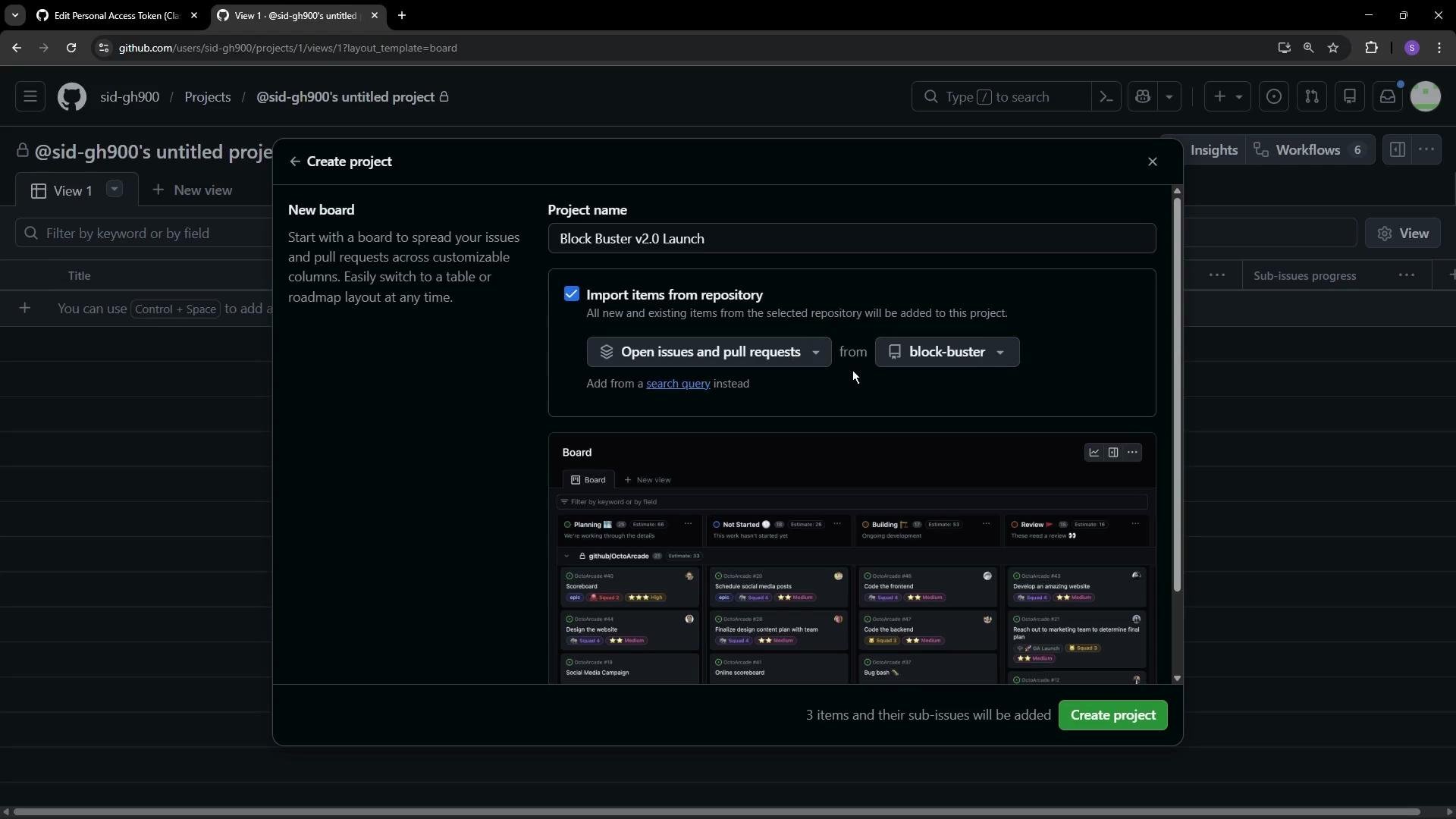This screenshot has width=1456, height=819.
Task: Open Copilot chat icon
Action: tap(1144, 97)
